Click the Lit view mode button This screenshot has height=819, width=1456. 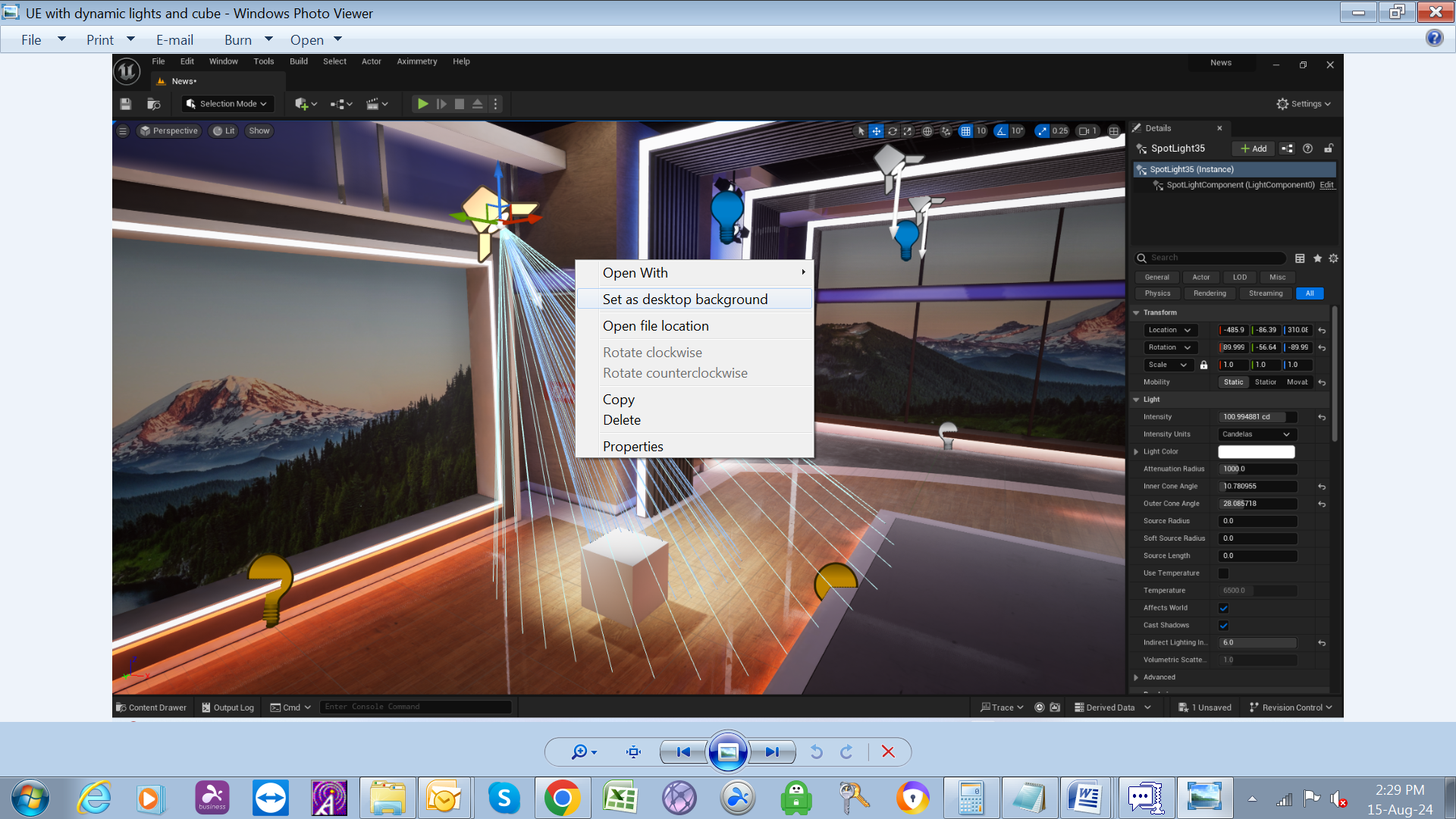tap(224, 131)
